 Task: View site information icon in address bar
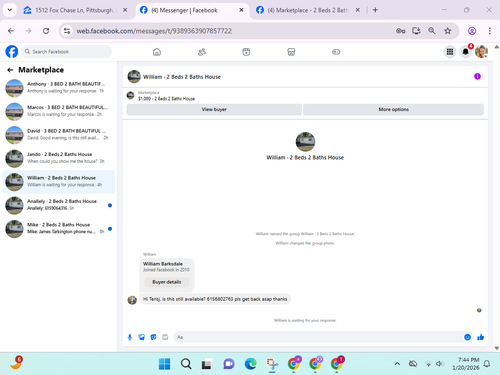[67, 31]
